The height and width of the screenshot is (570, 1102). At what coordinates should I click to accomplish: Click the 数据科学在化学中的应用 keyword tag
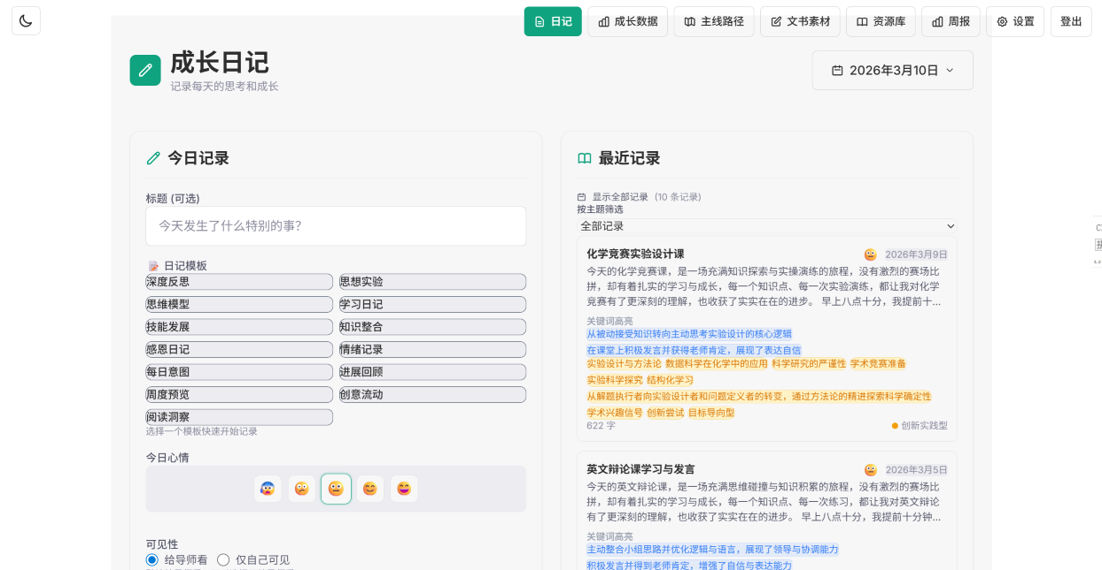click(x=716, y=364)
